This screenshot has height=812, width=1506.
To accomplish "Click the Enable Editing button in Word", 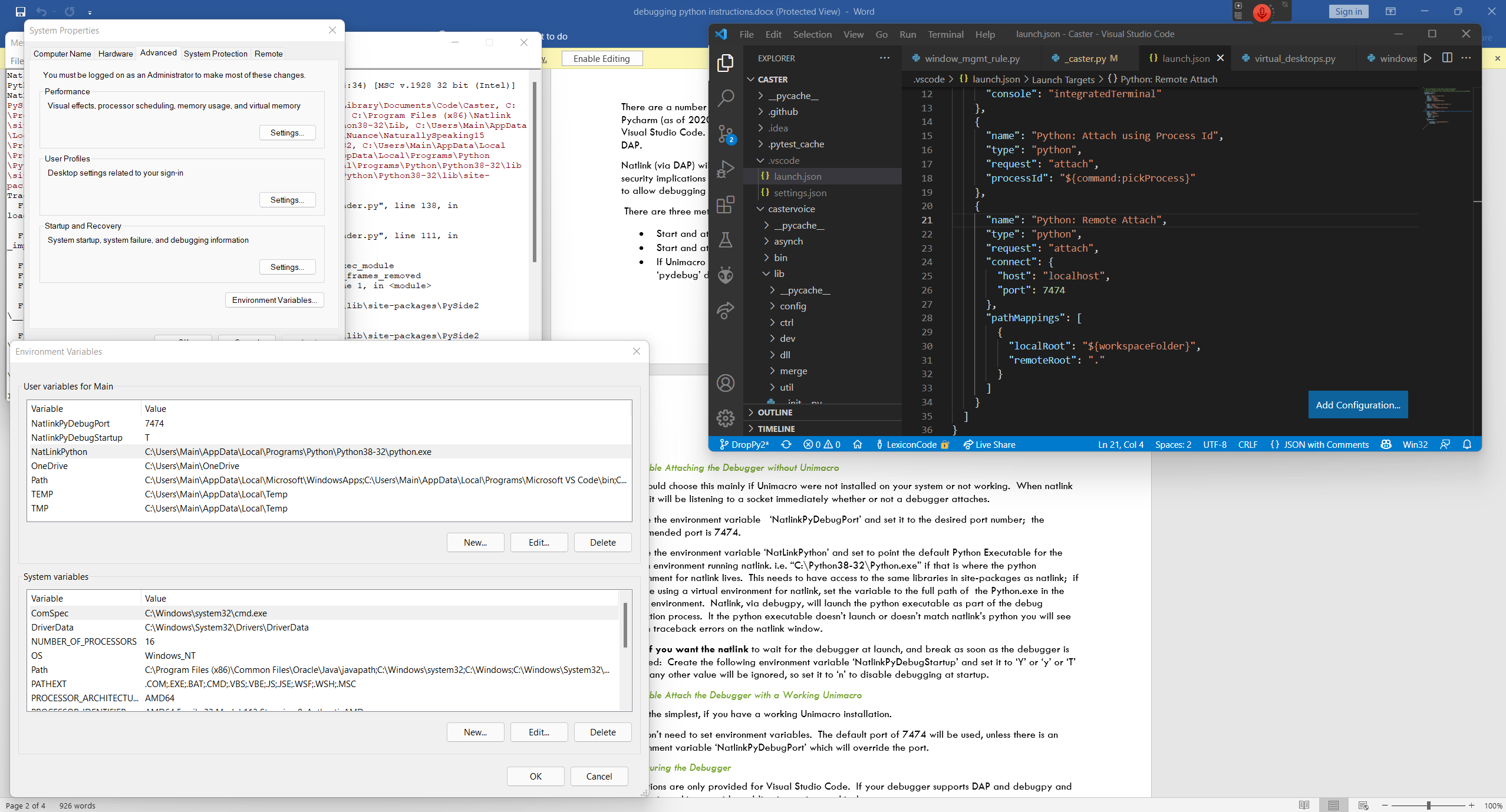I will point(601,58).
